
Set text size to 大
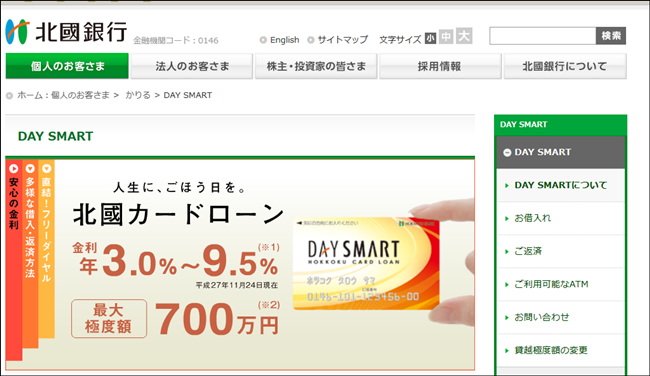[x=464, y=36]
